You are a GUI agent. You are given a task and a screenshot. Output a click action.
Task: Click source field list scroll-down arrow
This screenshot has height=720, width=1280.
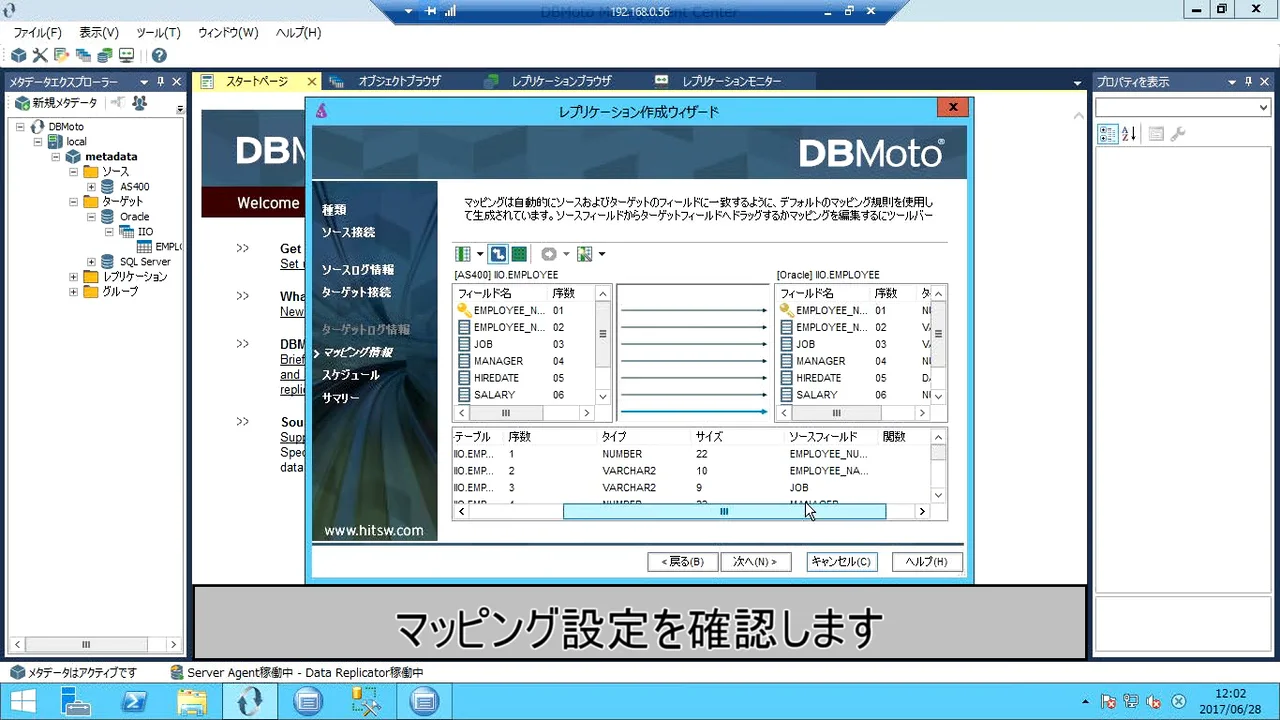(x=602, y=396)
